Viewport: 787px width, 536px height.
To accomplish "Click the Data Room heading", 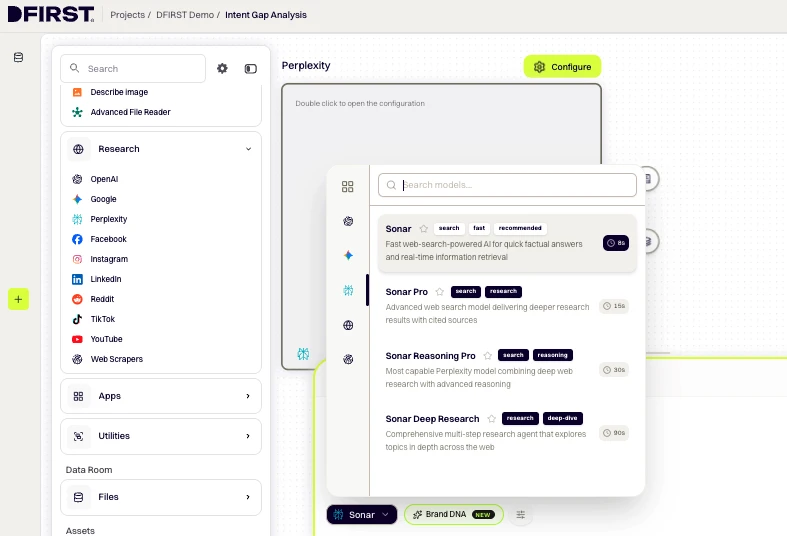I will pos(89,470).
